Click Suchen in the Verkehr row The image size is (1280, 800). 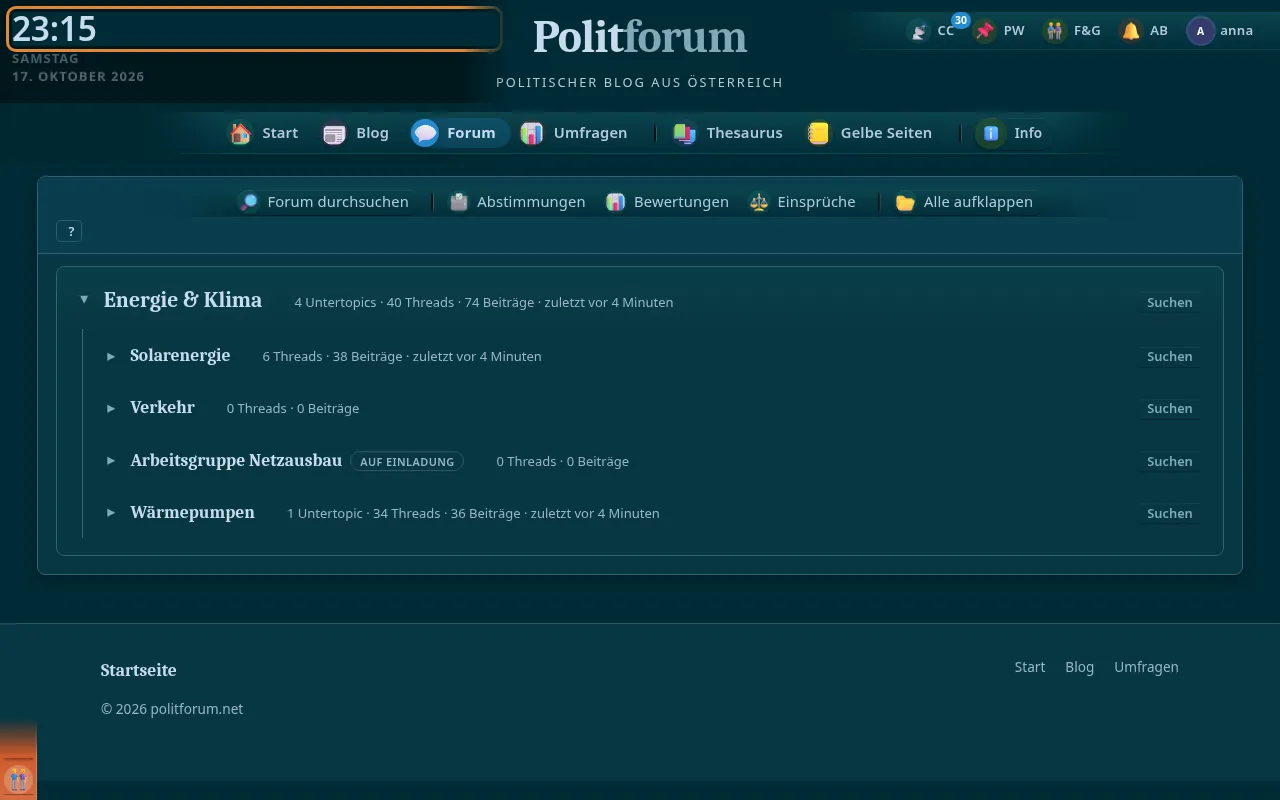tap(1170, 408)
